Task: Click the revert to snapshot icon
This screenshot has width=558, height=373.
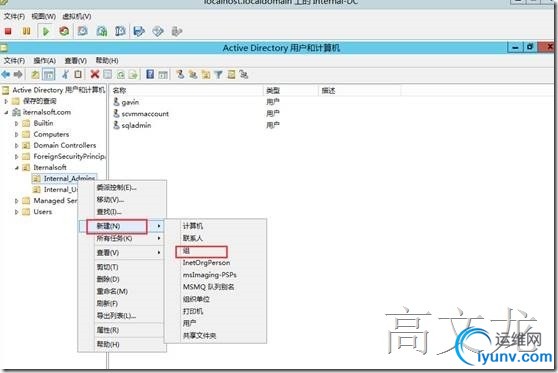Action: pos(102,31)
